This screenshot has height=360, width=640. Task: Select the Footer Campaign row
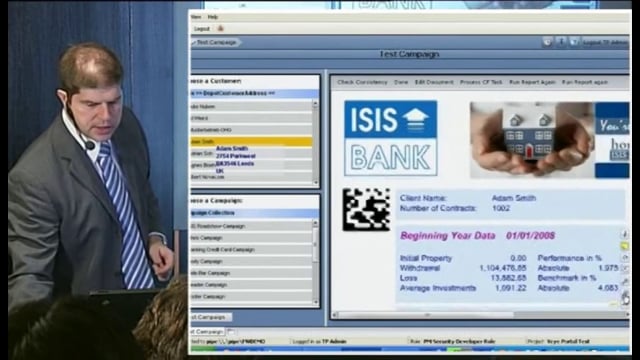pos(251,297)
